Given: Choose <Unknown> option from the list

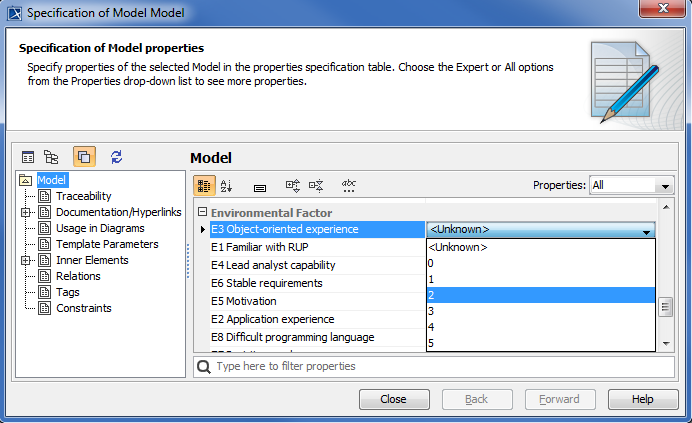Looking at the screenshot, I should (540, 247).
